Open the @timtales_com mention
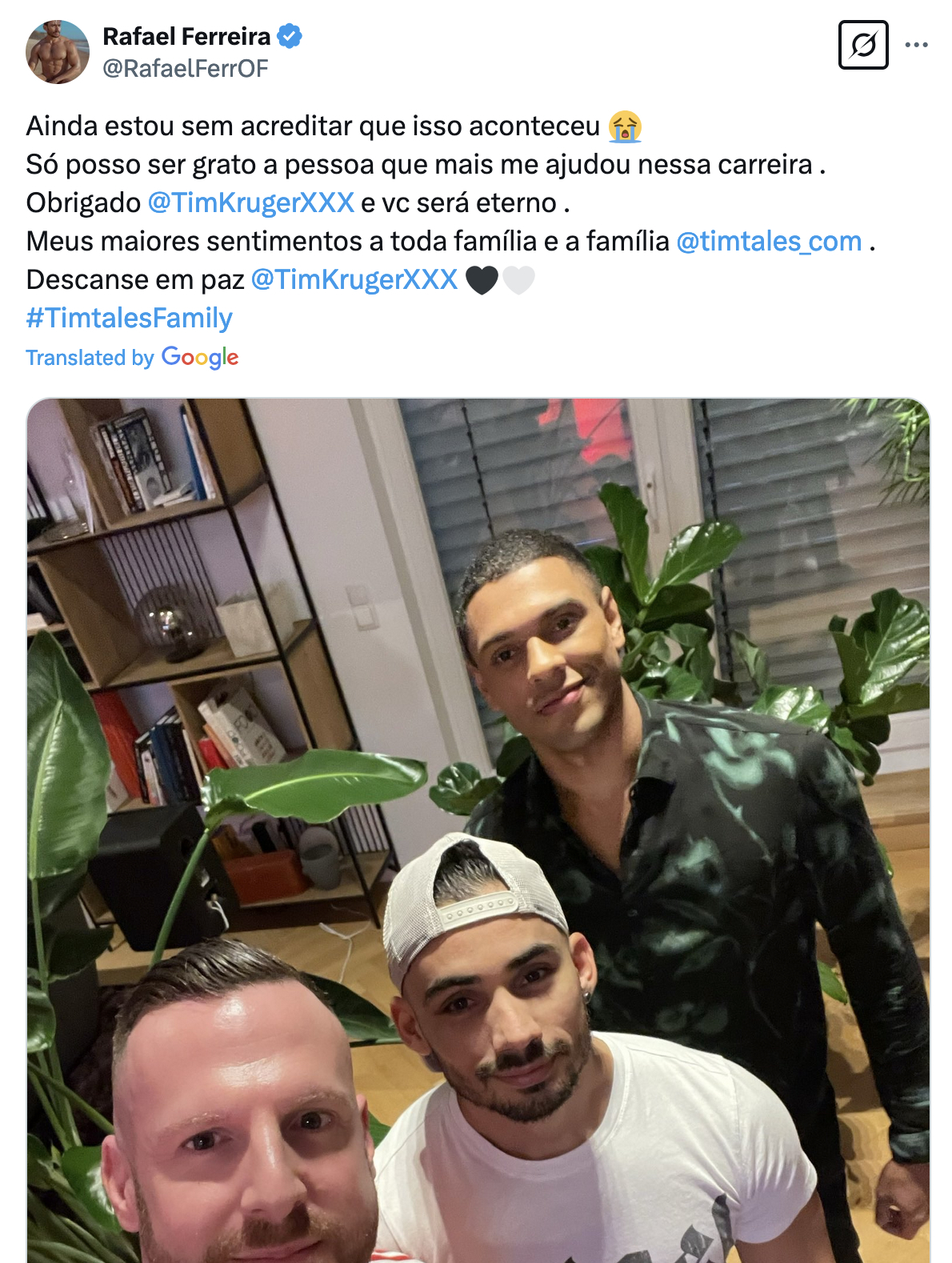Image resolution: width=952 pixels, height=1263 pixels. tap(770, 241)
